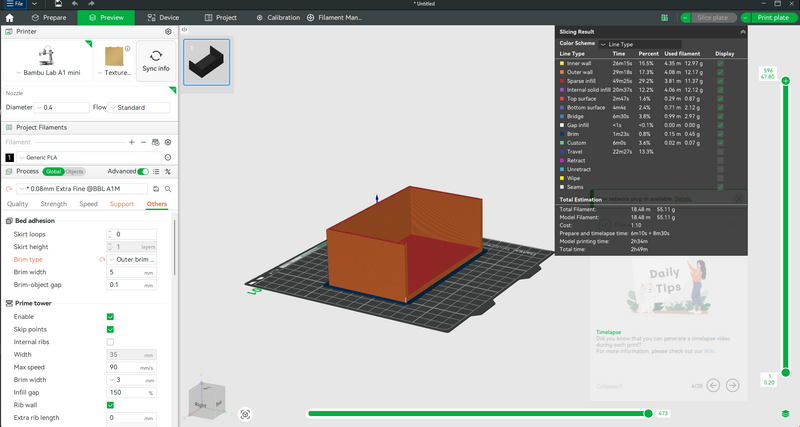Open the Quality settings tab
This screenshot has height=427, width=800.
pos(17,204)
